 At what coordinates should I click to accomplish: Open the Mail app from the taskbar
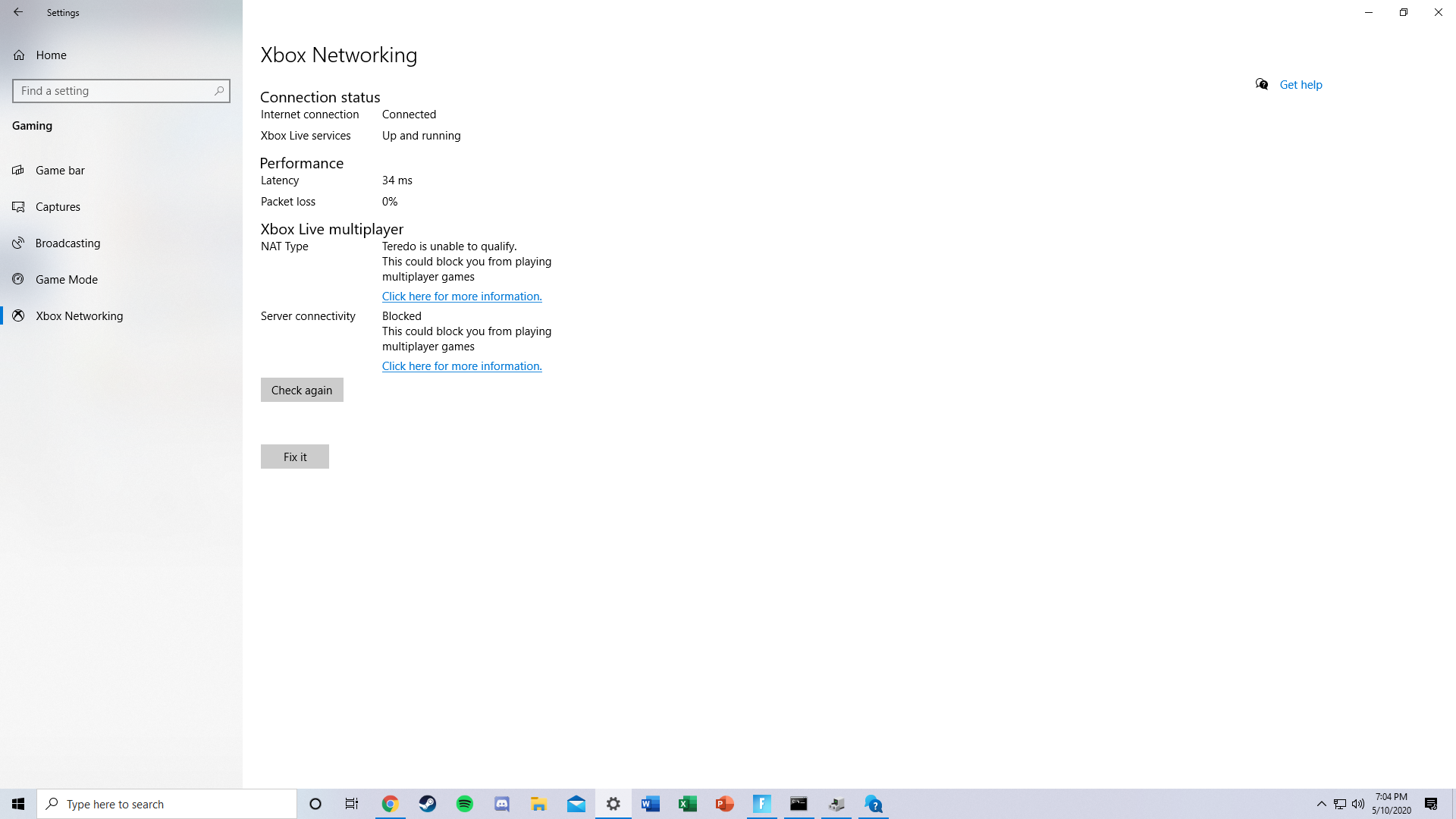pos(576,804)
